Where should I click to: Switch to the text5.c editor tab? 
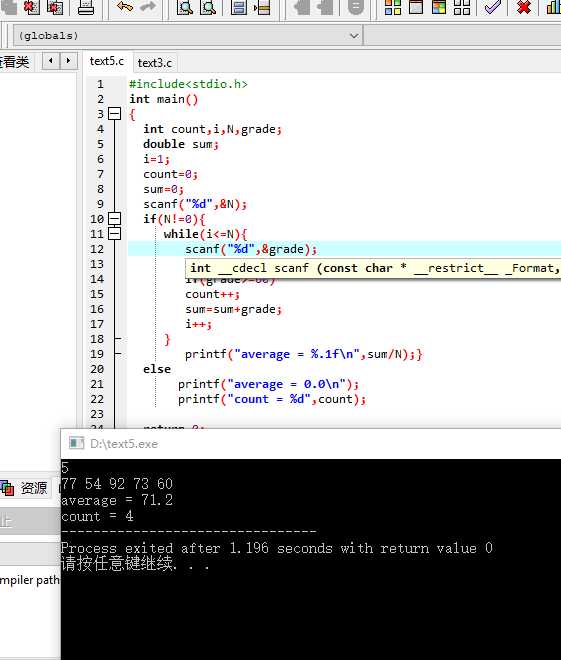coord(107,61)
